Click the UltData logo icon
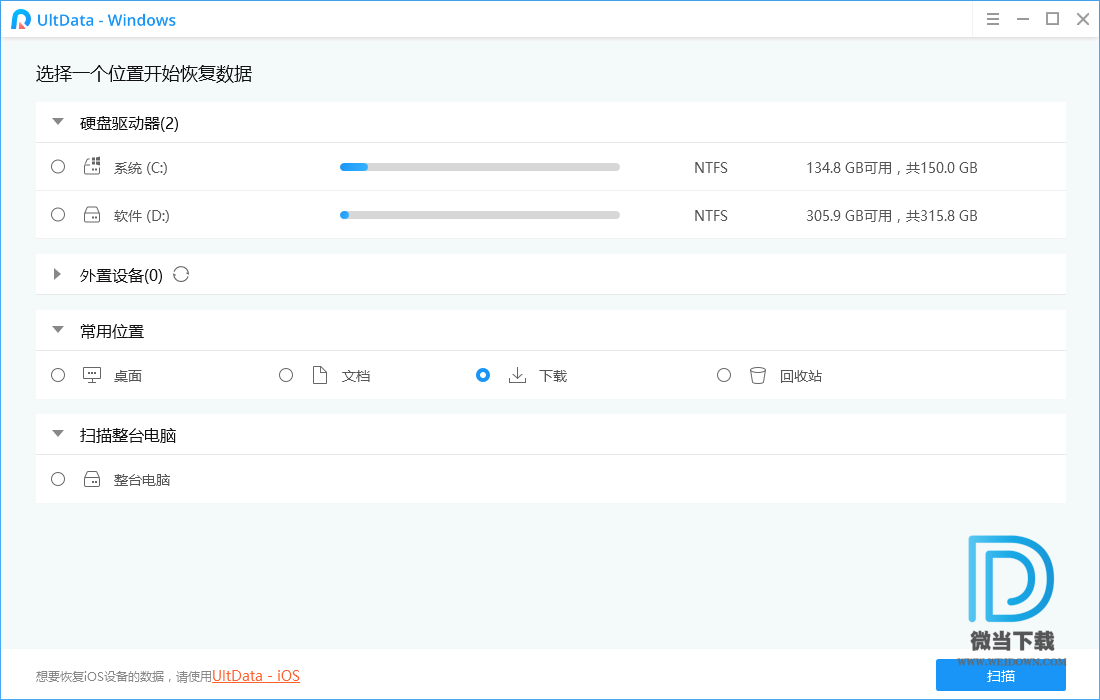1100x700 pixels. coord(21,20)
